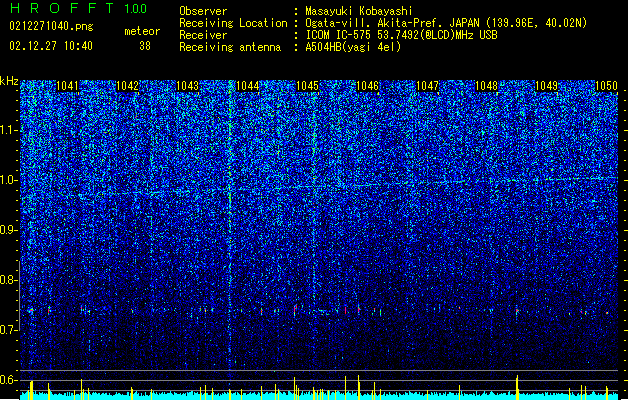Screen dimensions: 629x400
Task: Click the 'Receiving antenna' label
Action: coord(230,47)
